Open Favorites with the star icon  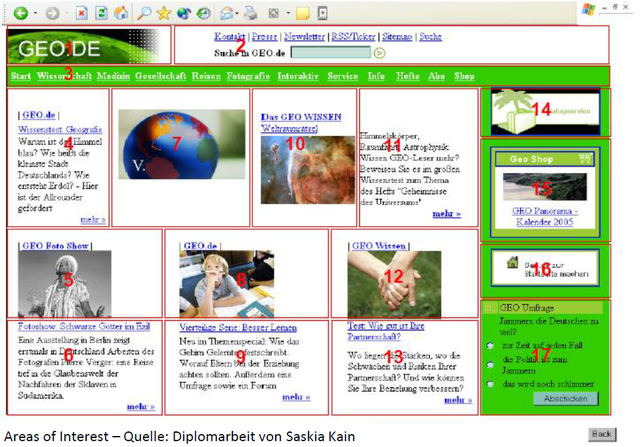tap(164, 13)
